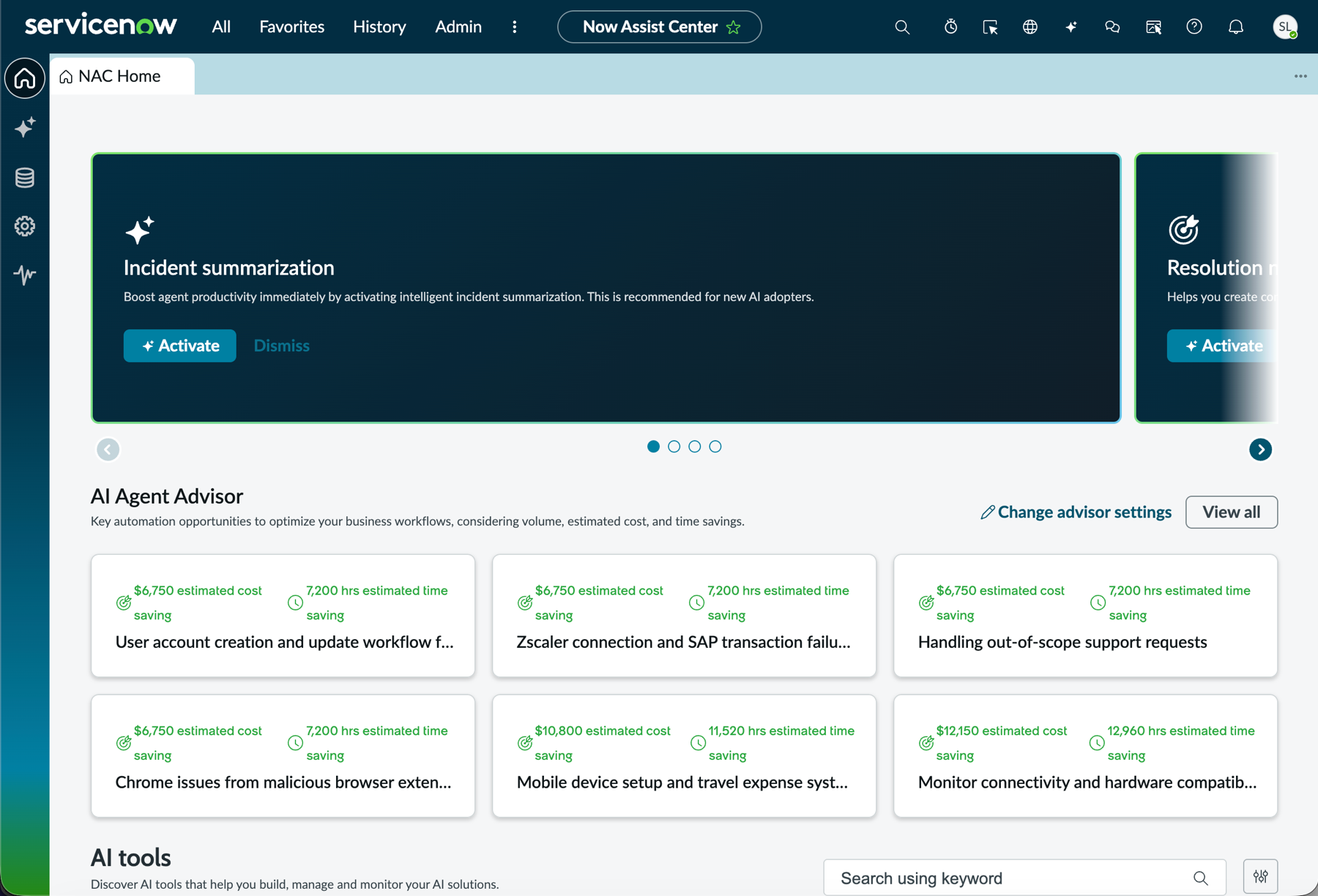This screenshot has height=896, width=1318.
Task: Click the search magnifier in AI tools field
Action: point(1200,878)
